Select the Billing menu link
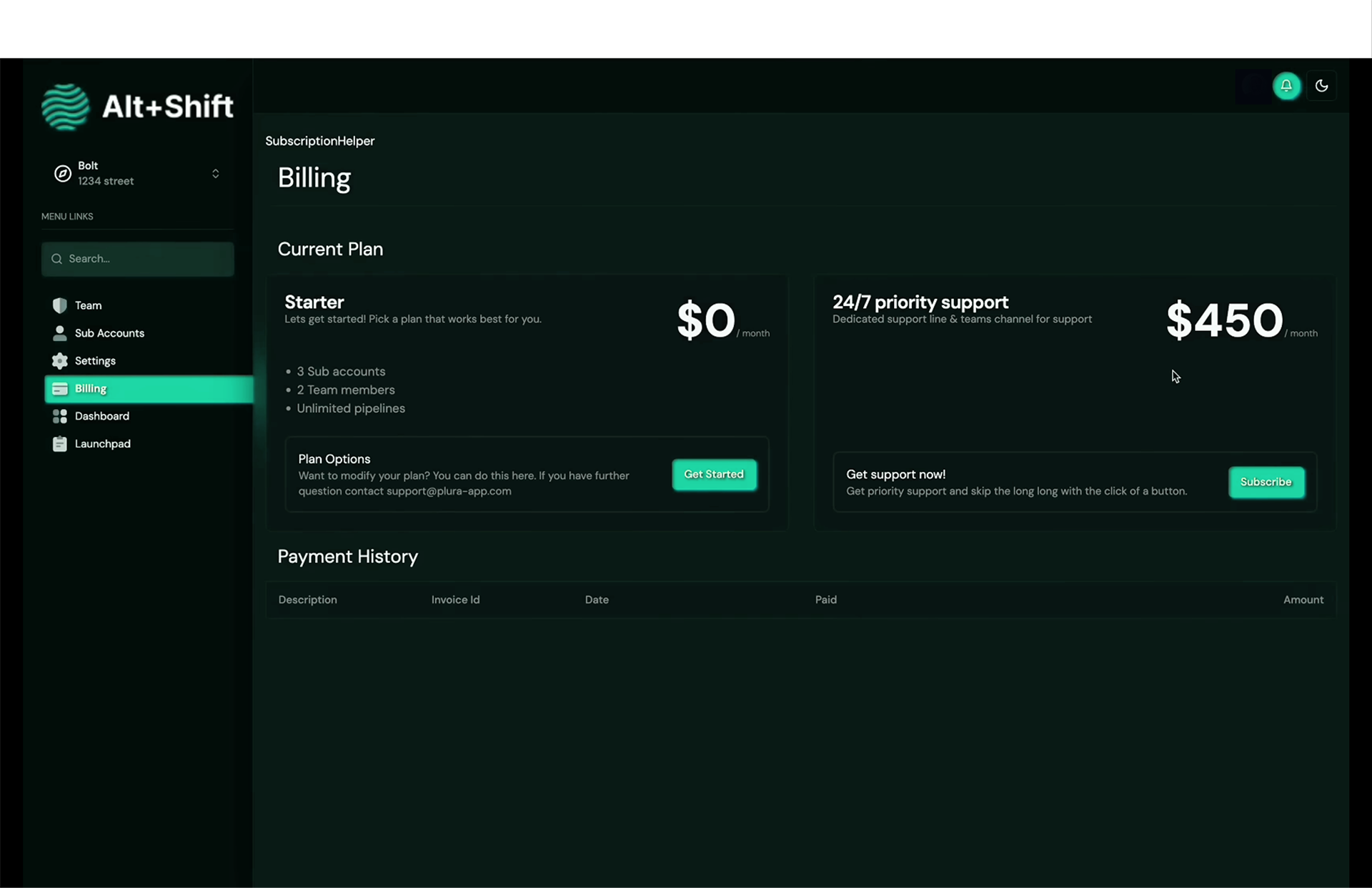This screenshot has height=888, width=1372. coord(149,389)
